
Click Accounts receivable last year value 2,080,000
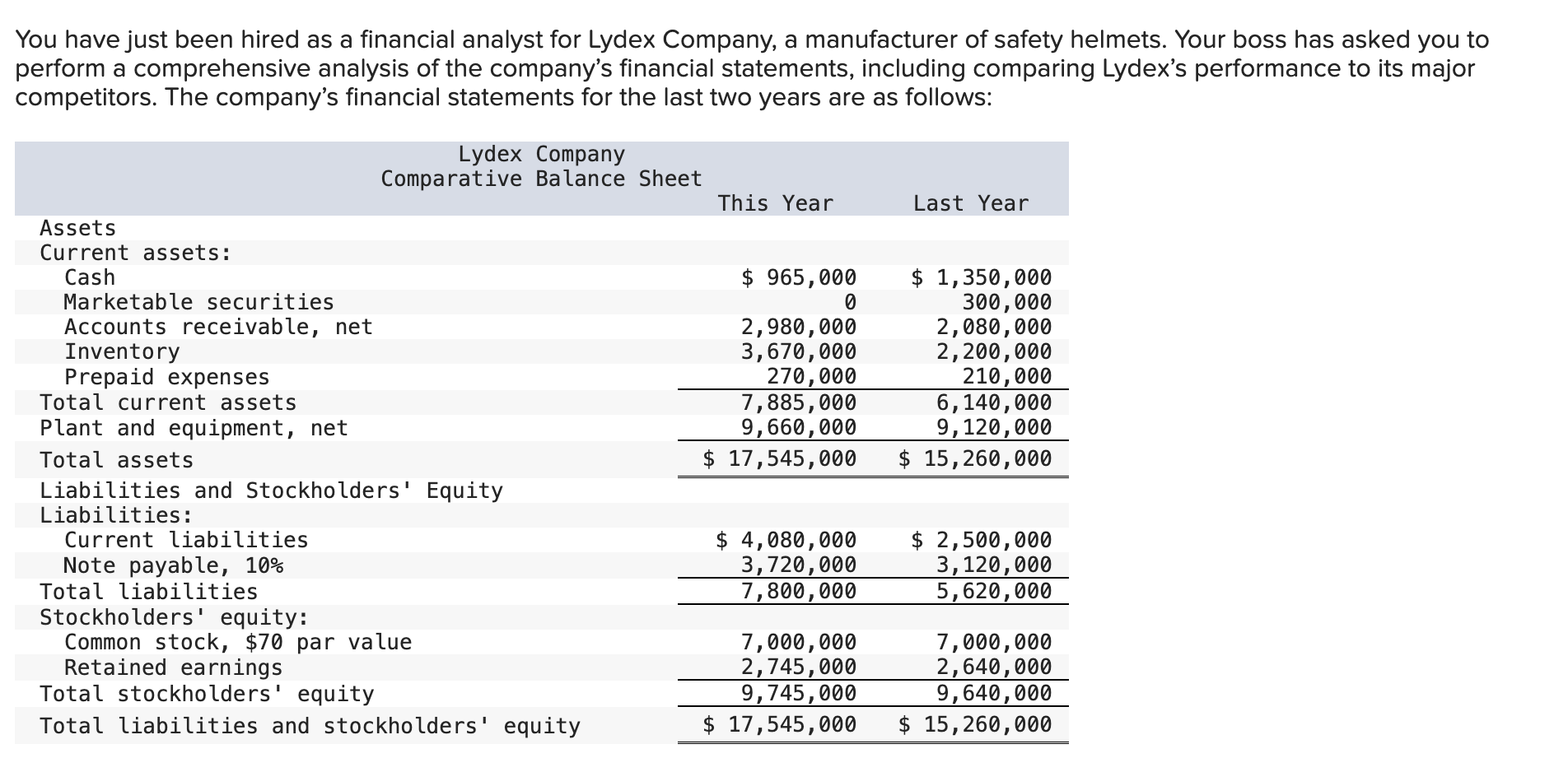point(994,327)
